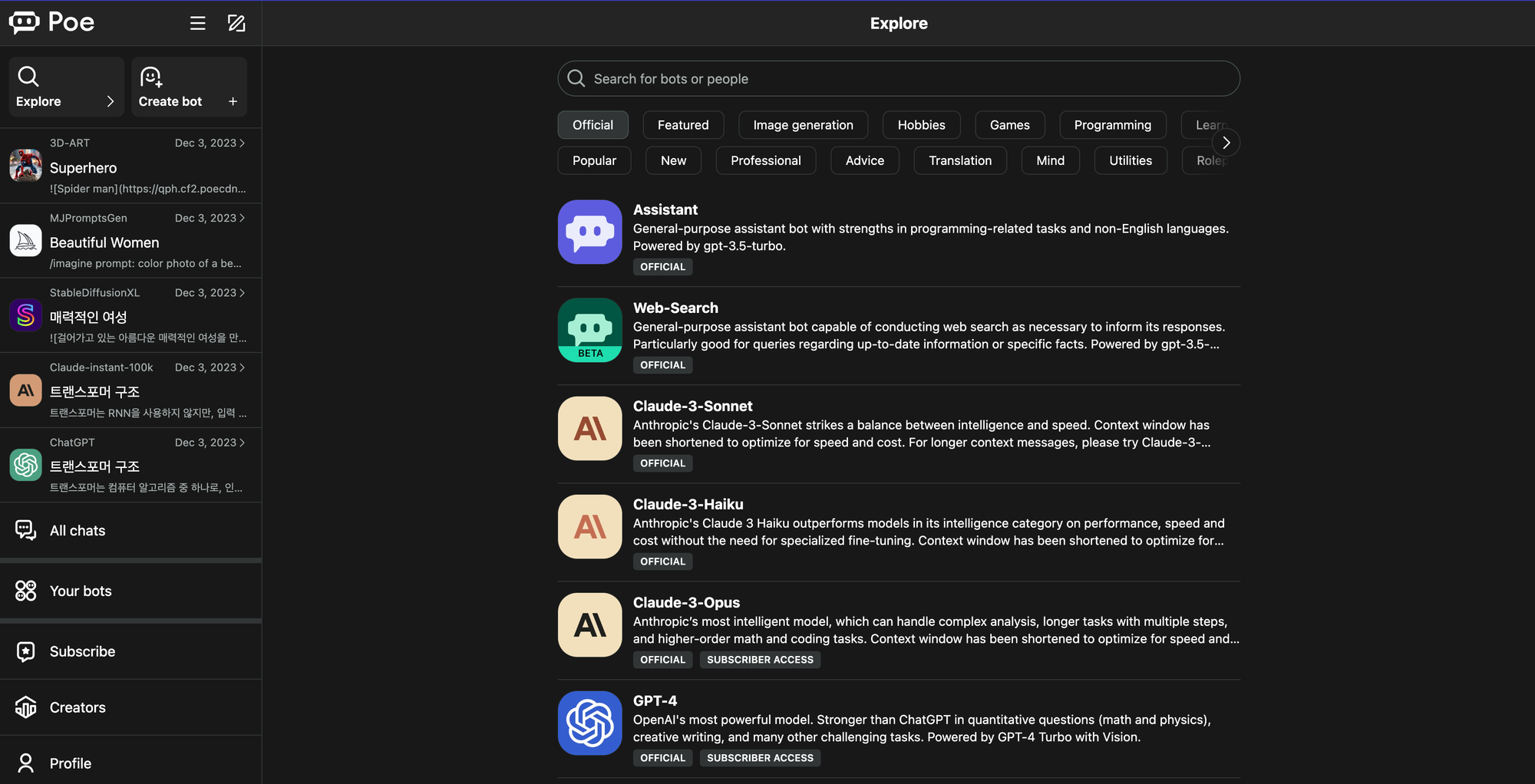Open Superhero chat via Dec 3 chevron
1535x784 pixels.
click(x=243, y=143)
